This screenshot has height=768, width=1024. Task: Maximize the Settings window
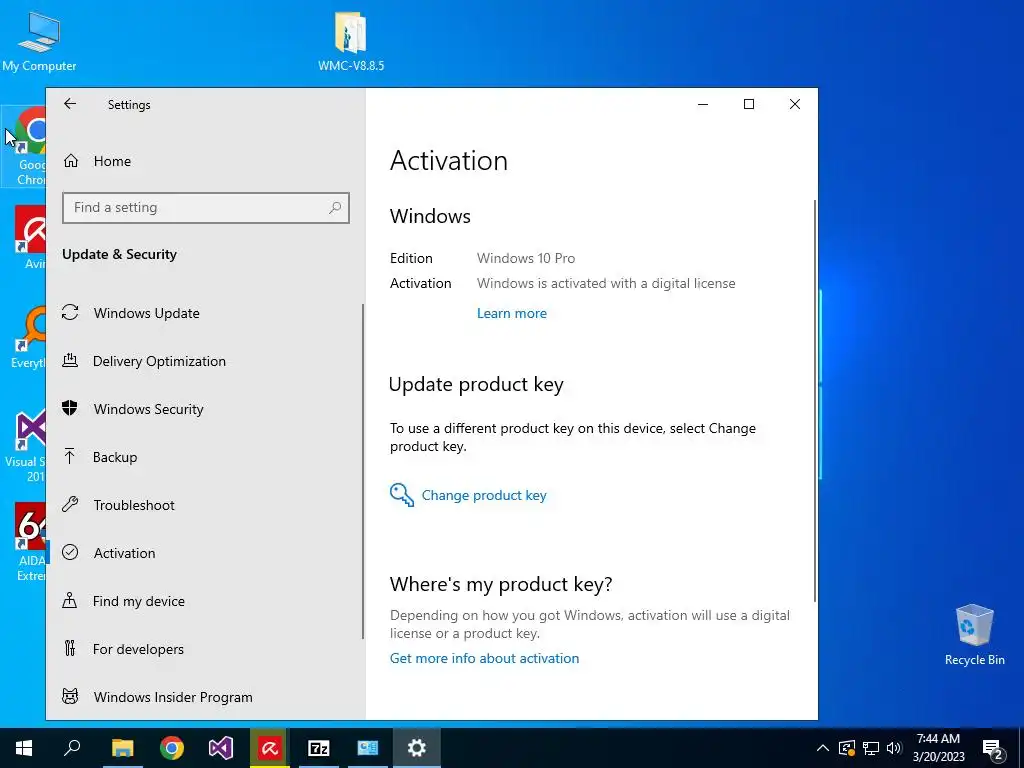748,104
